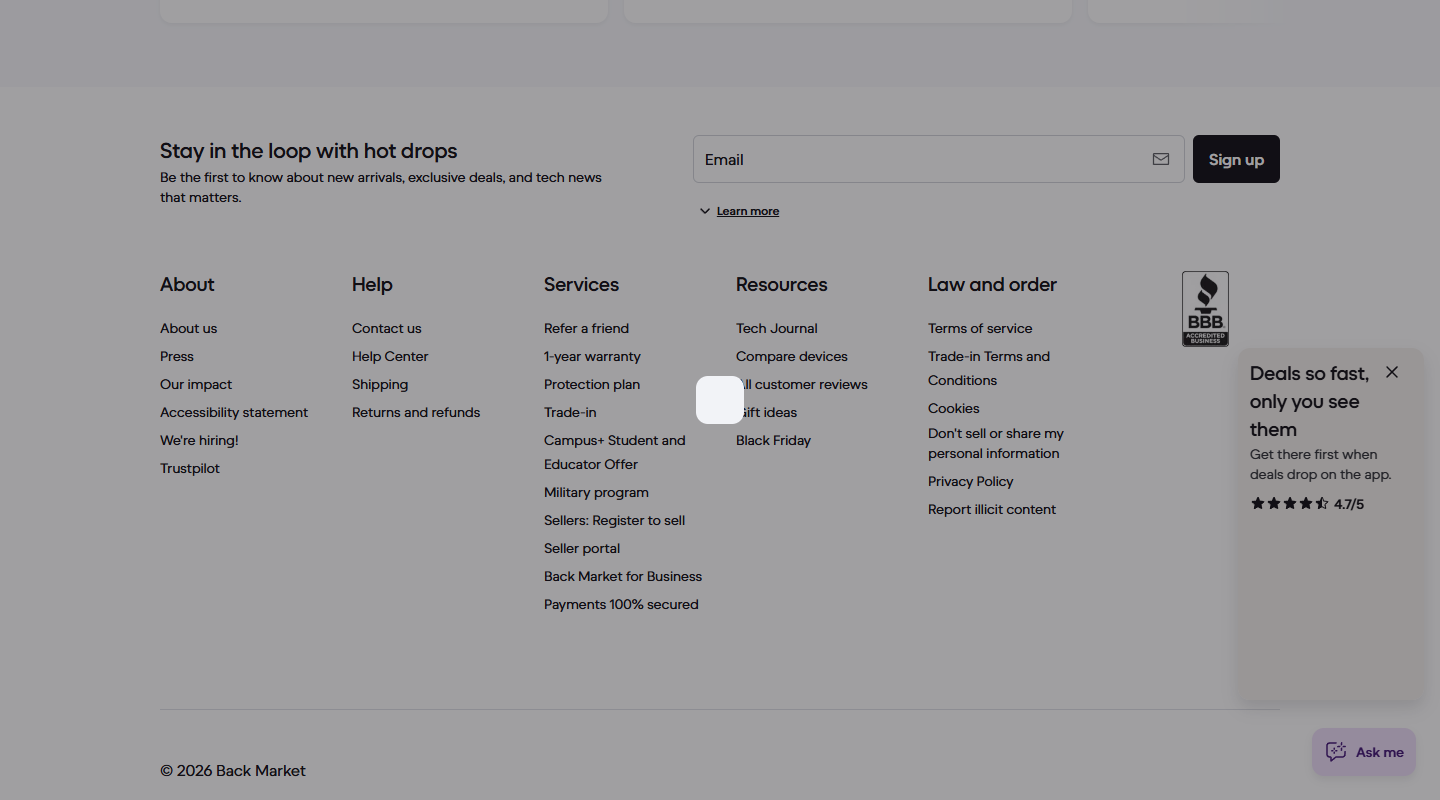Close the app deals popup
1440x800 pixels.
coord(1392,372)
